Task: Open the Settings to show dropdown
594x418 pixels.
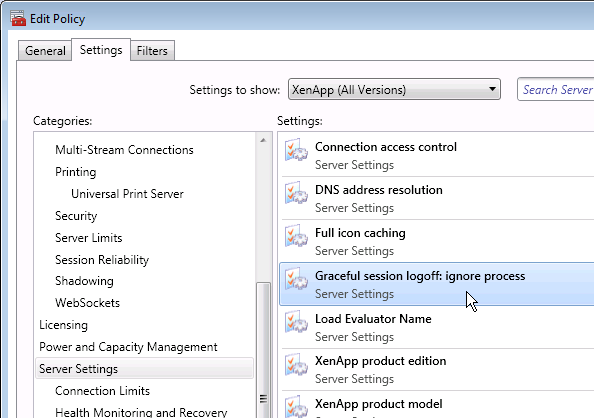Action: click(x=394, y=89)
